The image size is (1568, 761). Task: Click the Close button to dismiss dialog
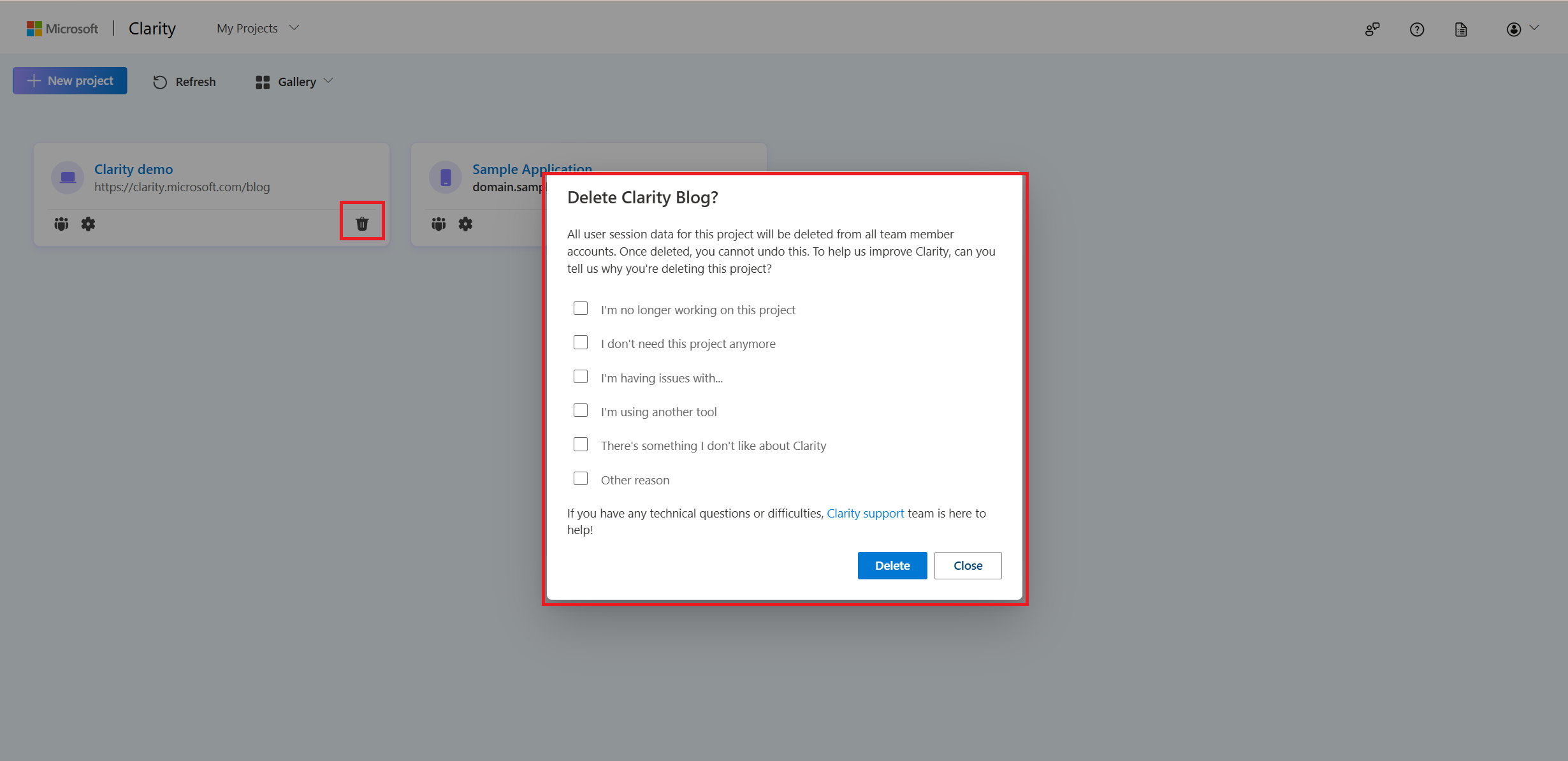pyautogui.click(x=966, y=565)
